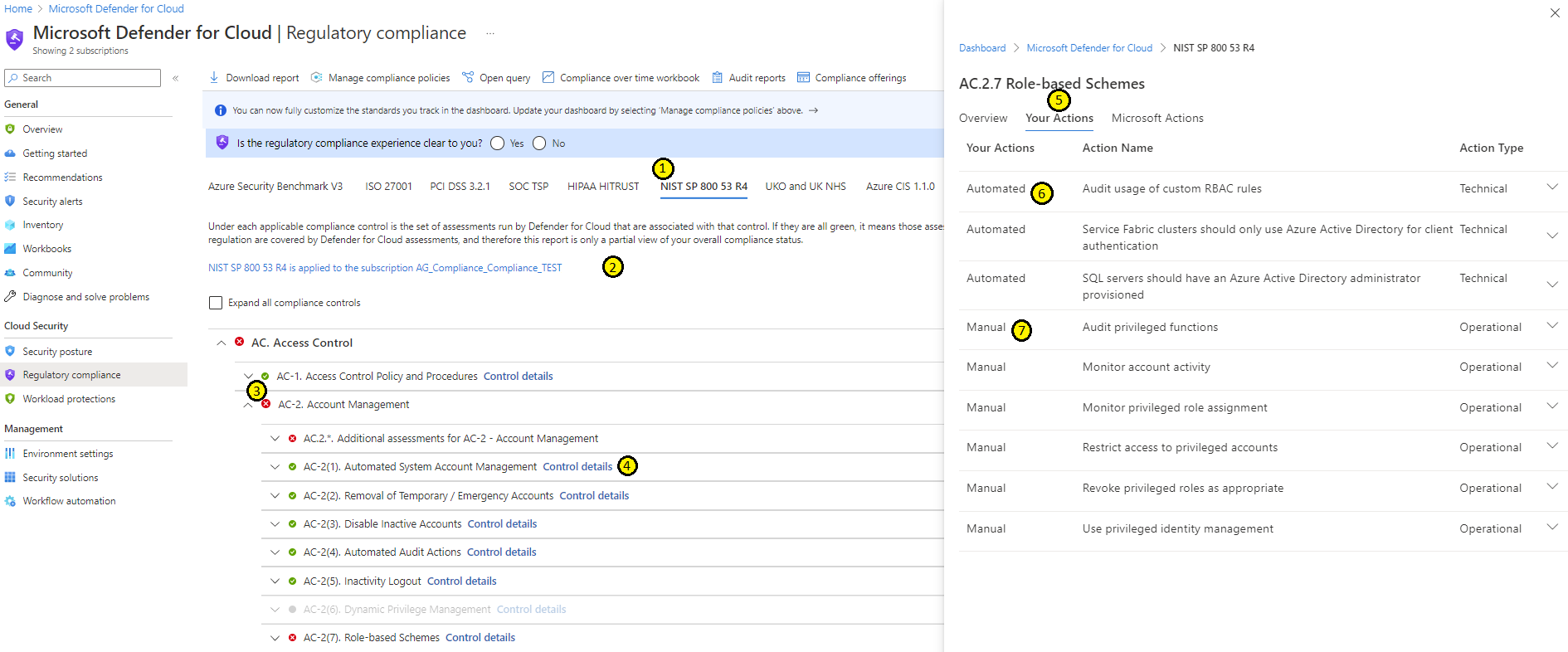This screenshot has width=1568, height=652.
Task: Switch to Azure Security Benchmark V3 tab
Action: [275, 187]
